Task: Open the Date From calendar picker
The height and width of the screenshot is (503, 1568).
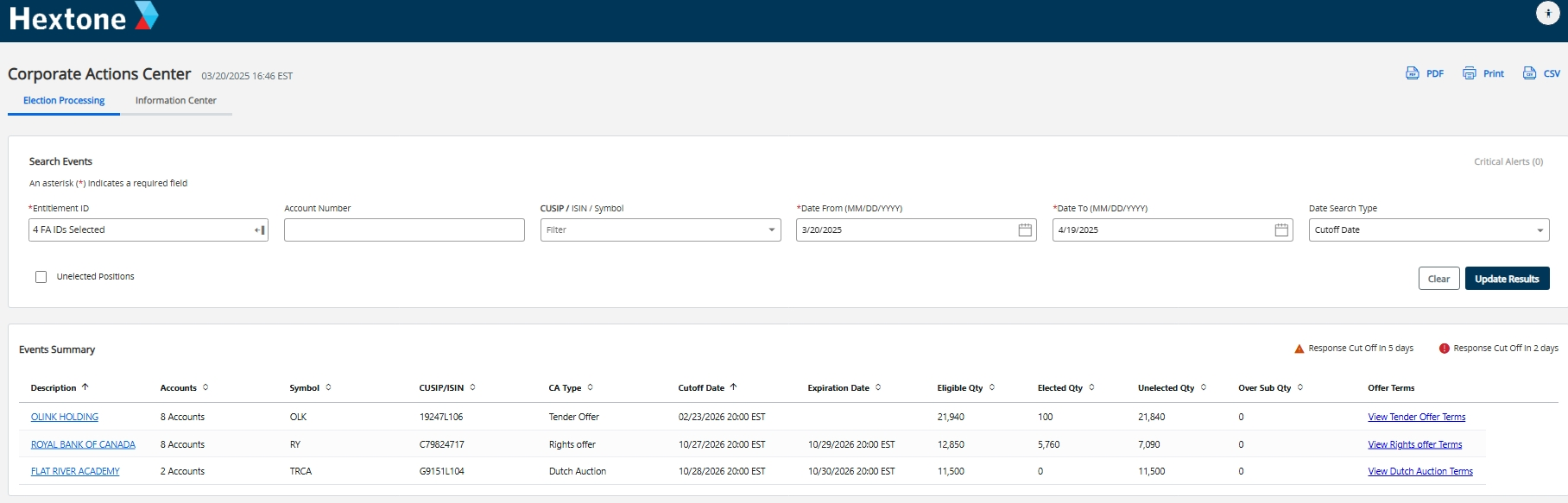Action: pyautogui.click(x=1025, y=229)
